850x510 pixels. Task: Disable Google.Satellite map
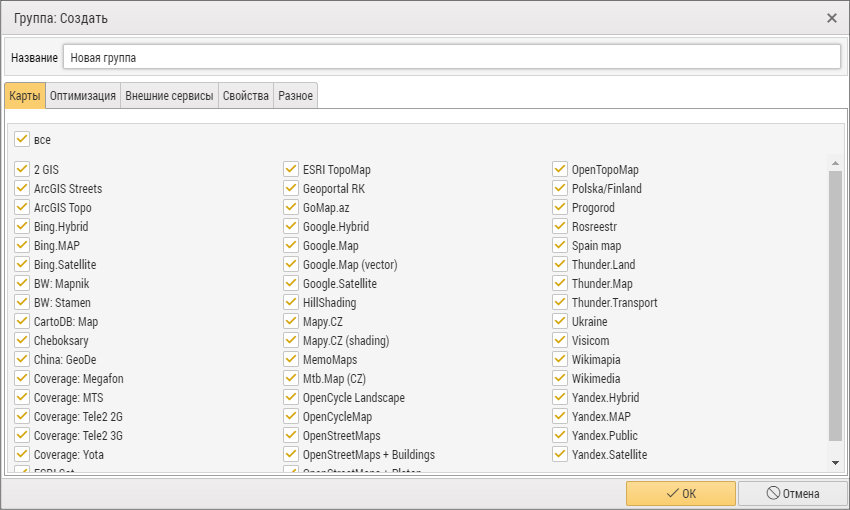(x=291, y=283)
